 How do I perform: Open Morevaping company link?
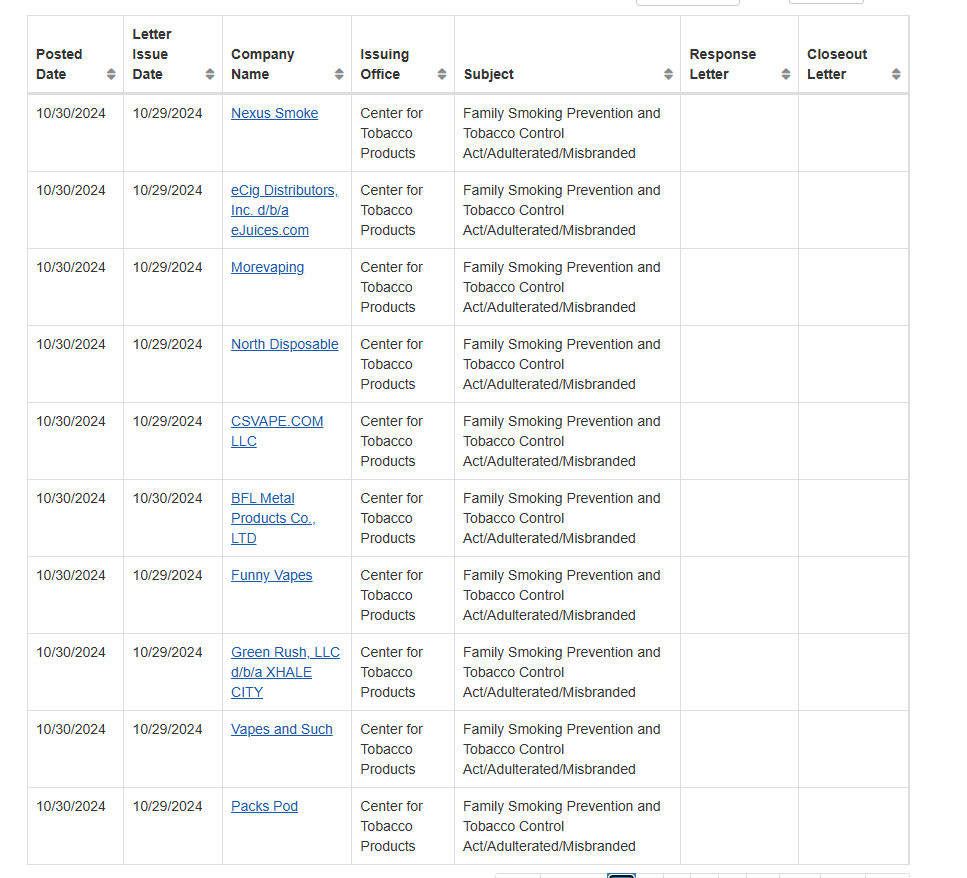click(268, 268)
